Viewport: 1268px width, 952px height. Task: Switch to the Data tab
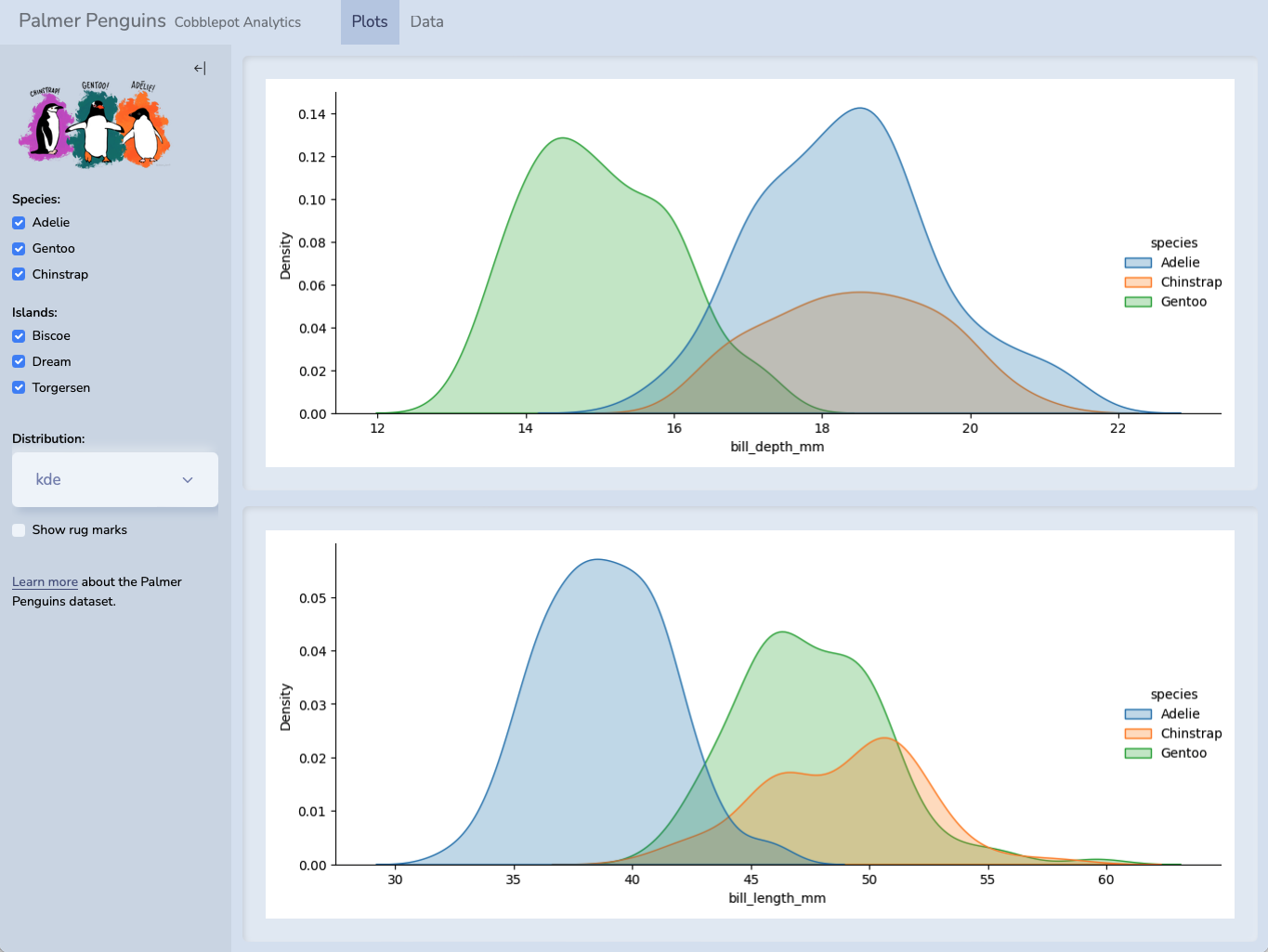[426, 21]
